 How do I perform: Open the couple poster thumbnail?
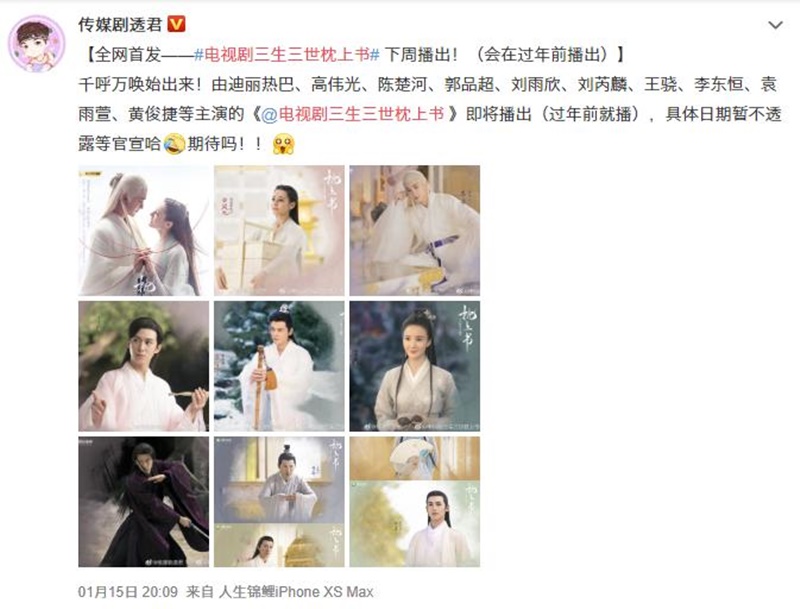[x=144, y=231]
